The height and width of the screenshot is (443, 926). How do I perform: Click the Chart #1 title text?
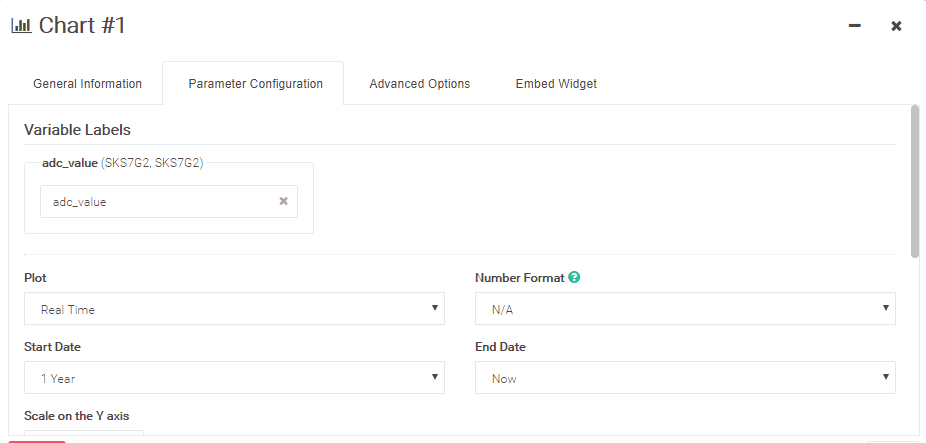[82, 26]
